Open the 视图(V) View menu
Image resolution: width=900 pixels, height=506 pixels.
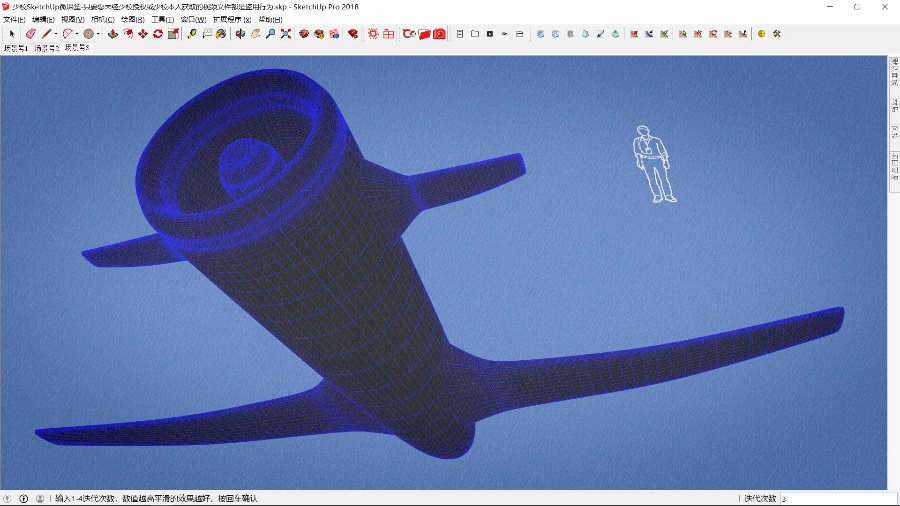73,20
